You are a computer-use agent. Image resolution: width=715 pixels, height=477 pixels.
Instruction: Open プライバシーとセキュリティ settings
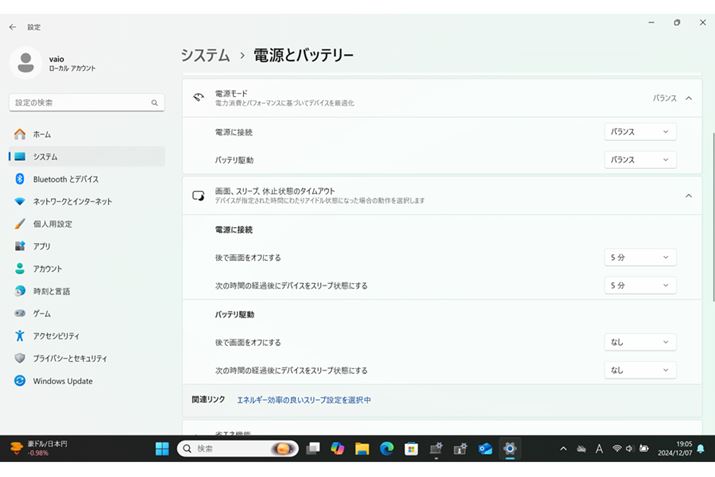click(70, 358)
